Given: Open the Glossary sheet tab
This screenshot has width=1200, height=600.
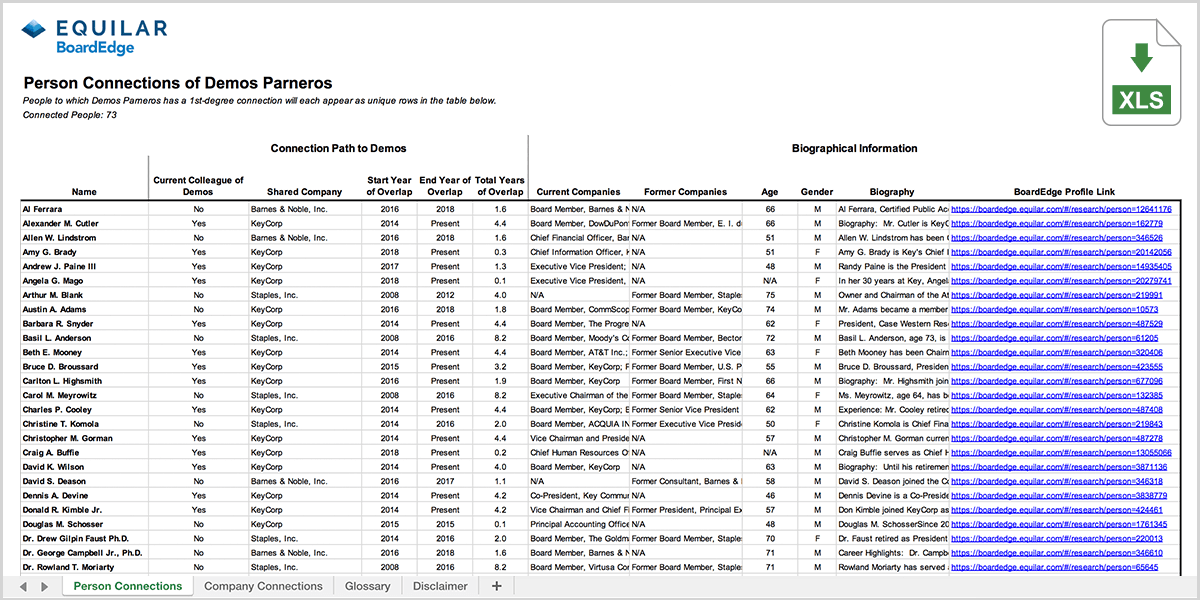Looking at the screenshot, I should coord(367,586).
